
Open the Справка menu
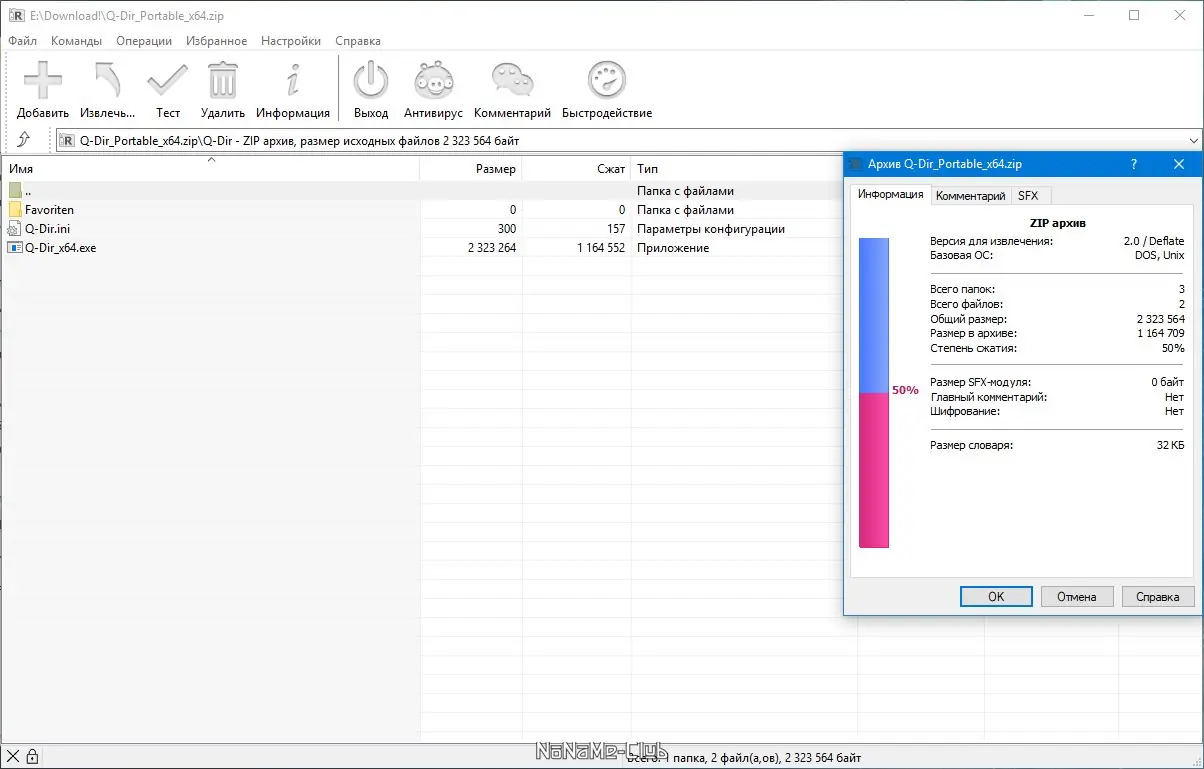358,41
